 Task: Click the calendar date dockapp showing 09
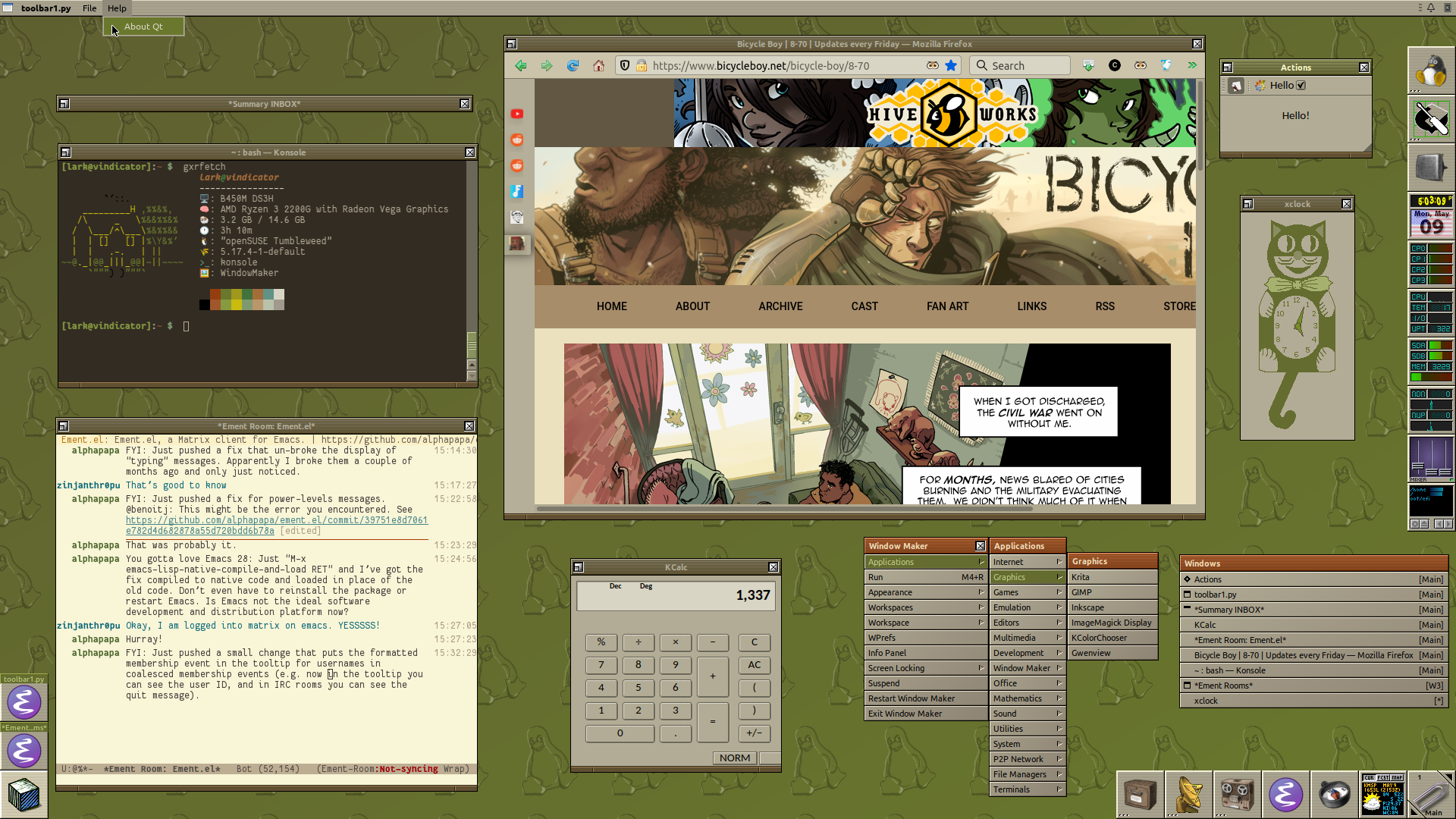point(1431,224)
